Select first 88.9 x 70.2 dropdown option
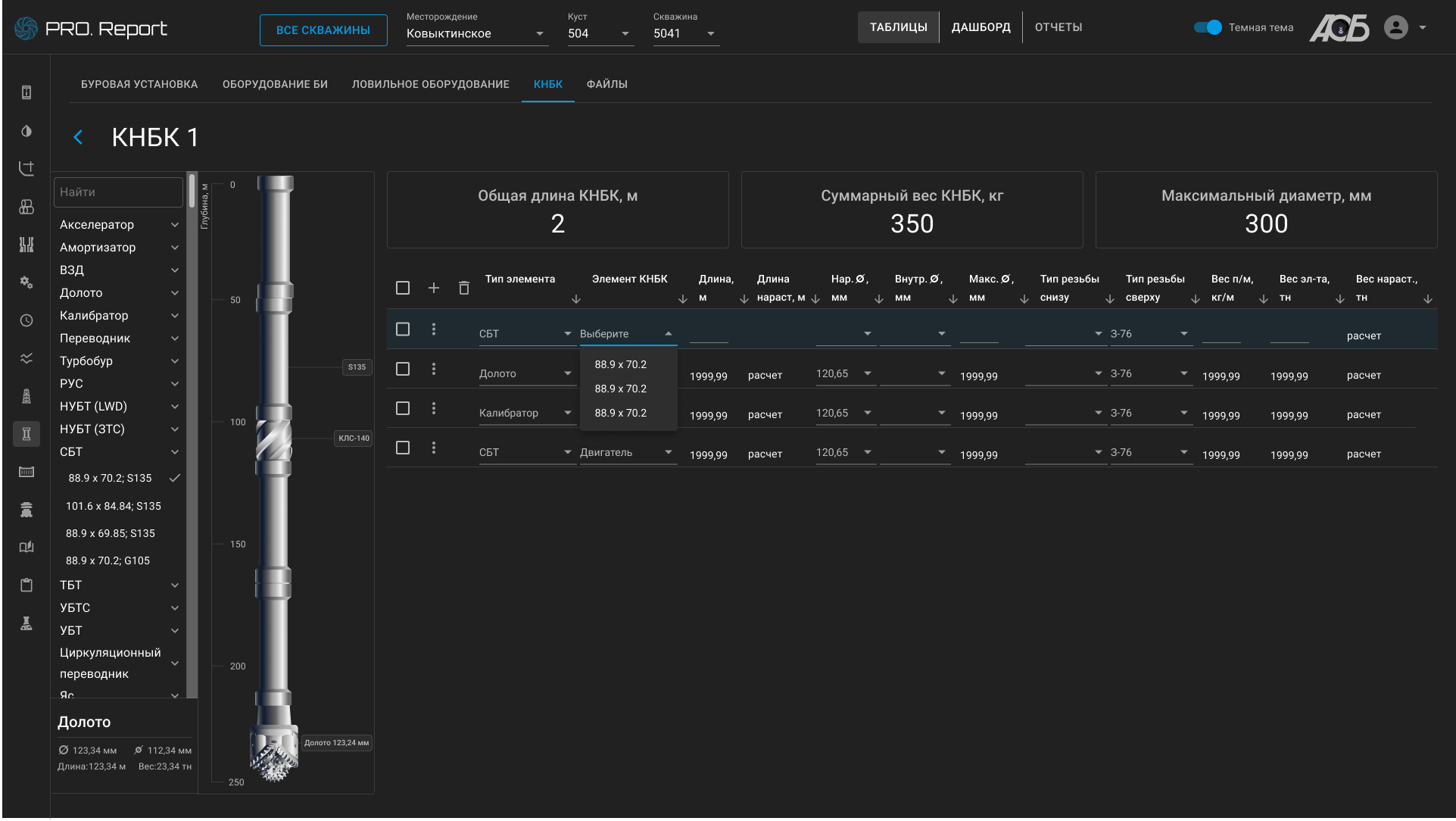Screen dimensions: 1456x821 (x=621, y=364)
